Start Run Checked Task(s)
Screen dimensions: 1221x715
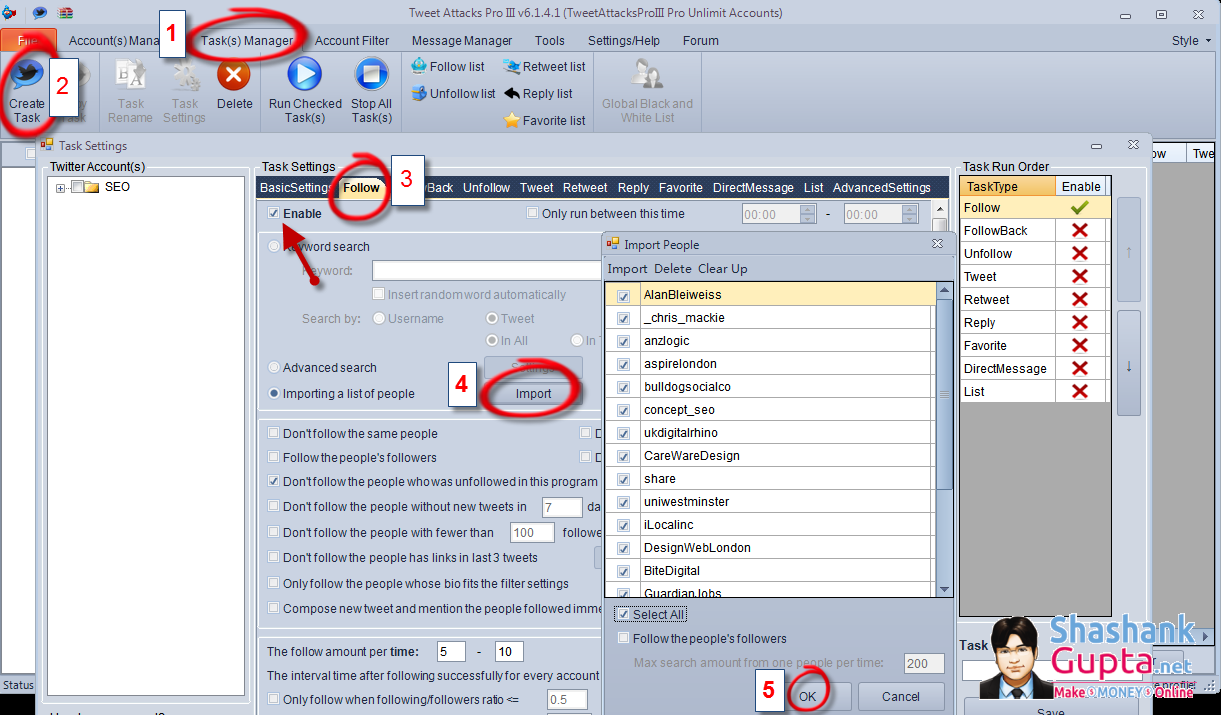coord(304,91)
